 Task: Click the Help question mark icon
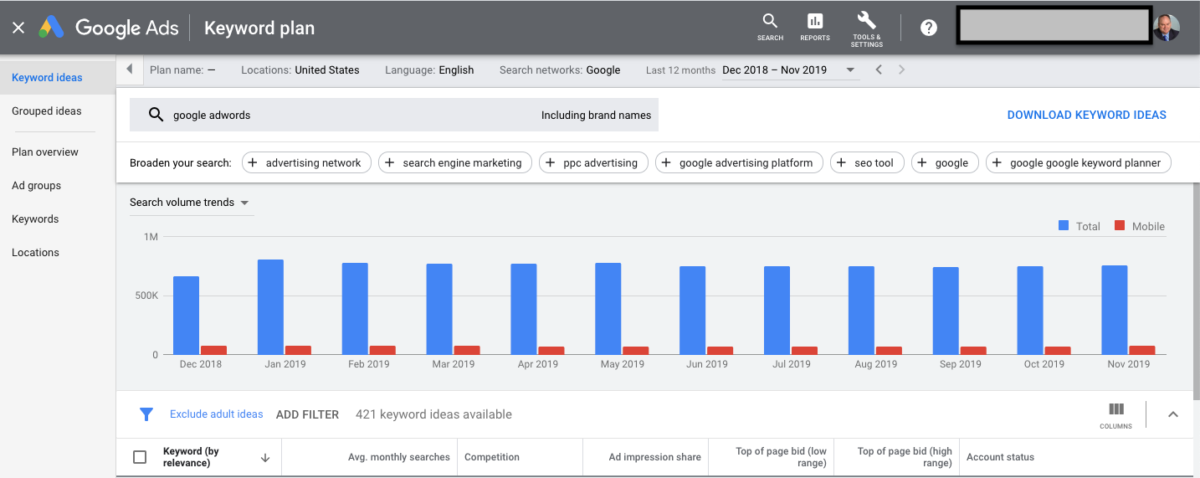point(928,28)
